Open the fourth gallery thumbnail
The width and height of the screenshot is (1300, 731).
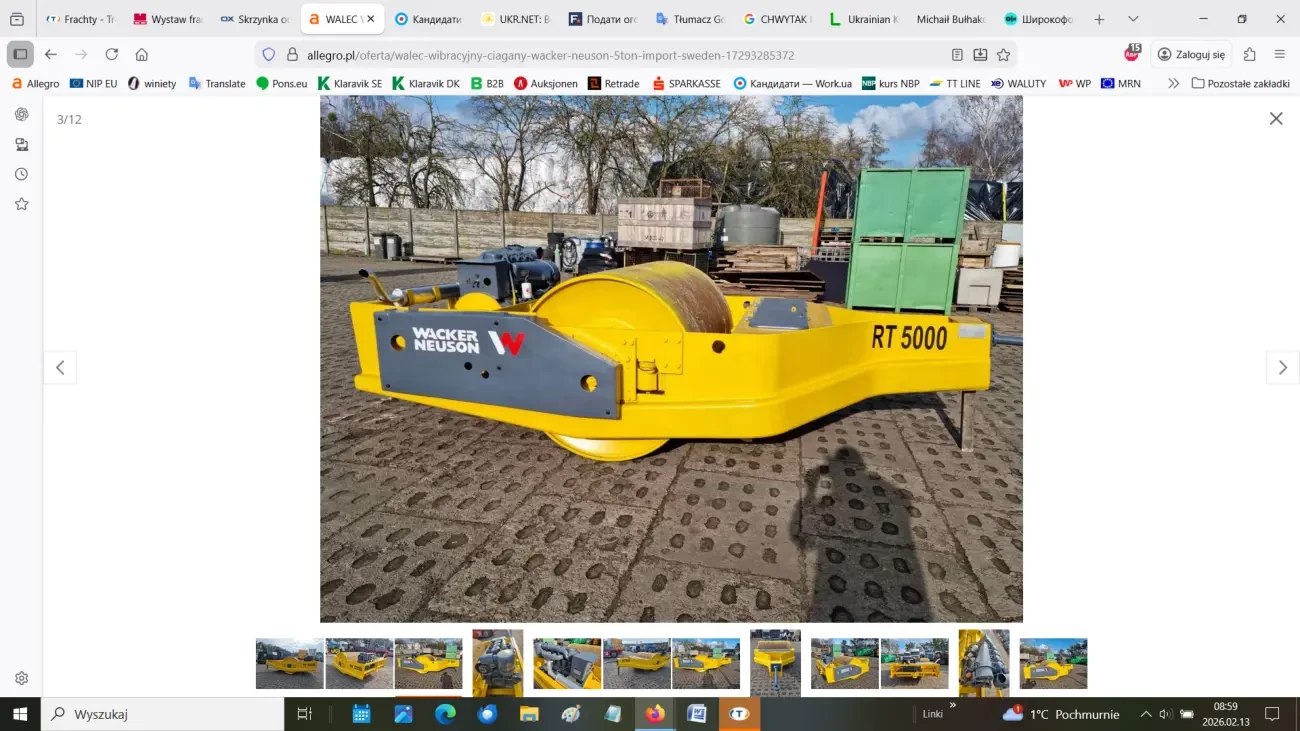[x=497, y=662]
